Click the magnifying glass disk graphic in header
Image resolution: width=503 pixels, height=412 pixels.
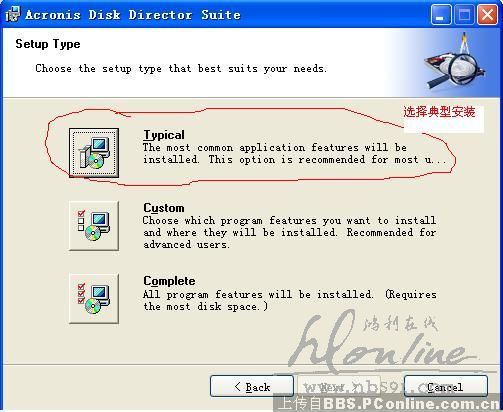tap(455, 63)
